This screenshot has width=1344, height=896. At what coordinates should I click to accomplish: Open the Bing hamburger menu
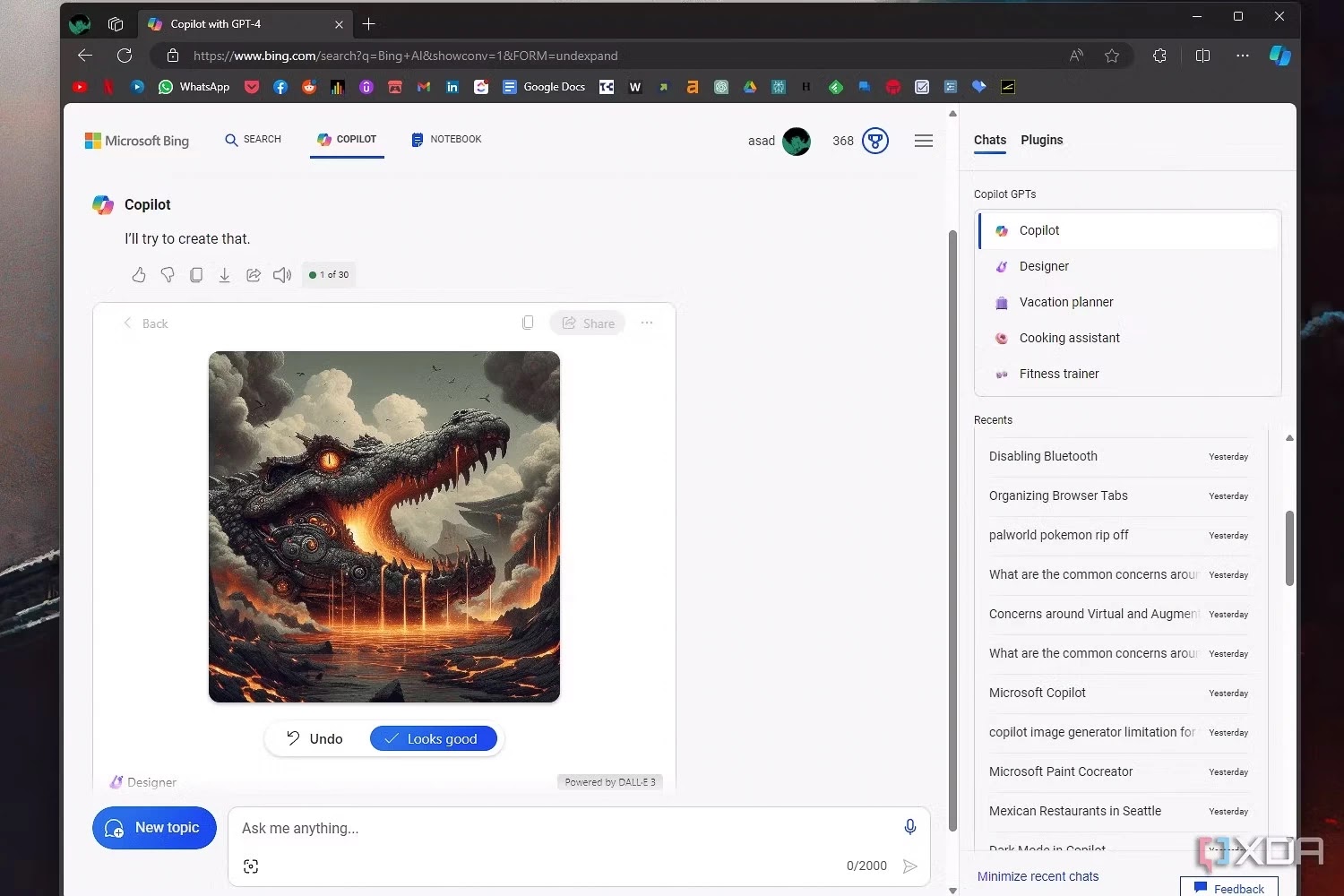point(924,141)
